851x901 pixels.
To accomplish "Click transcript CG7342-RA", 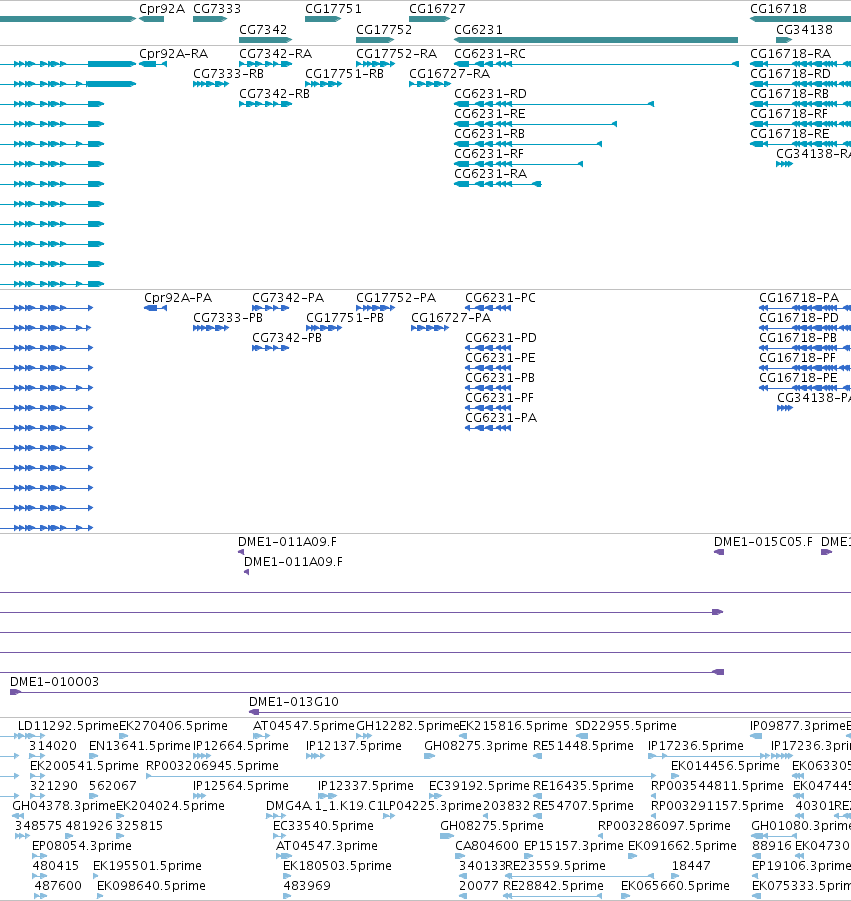I will [275, 53].
